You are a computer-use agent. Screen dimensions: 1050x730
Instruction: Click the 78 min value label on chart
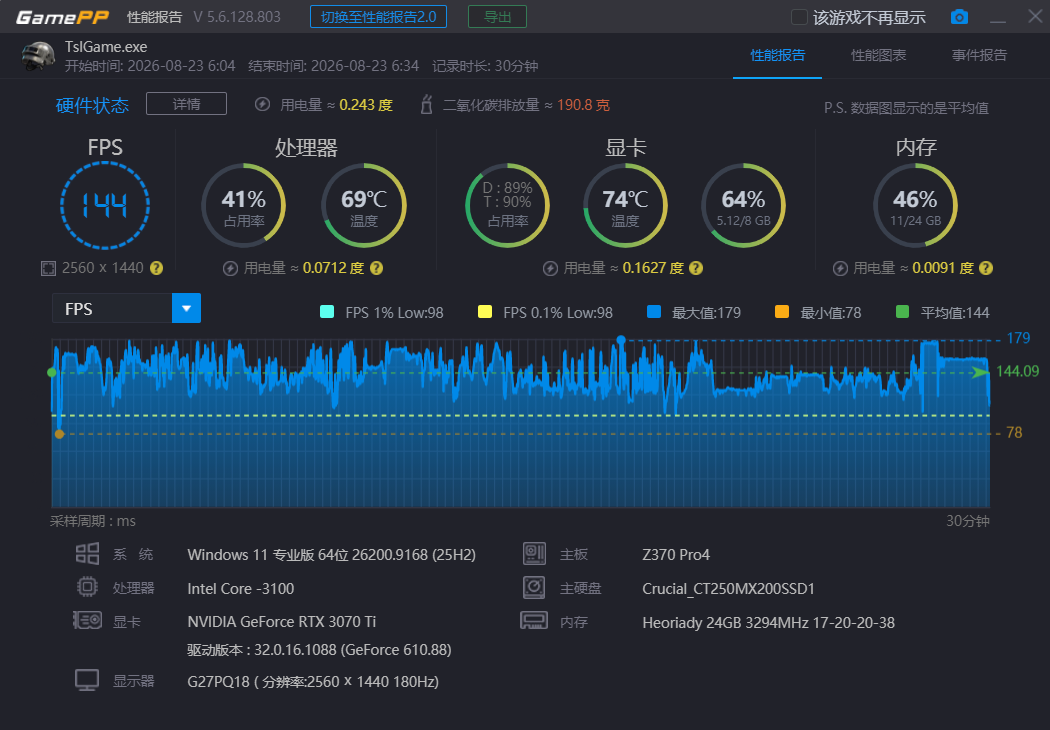coord(1015,433)
